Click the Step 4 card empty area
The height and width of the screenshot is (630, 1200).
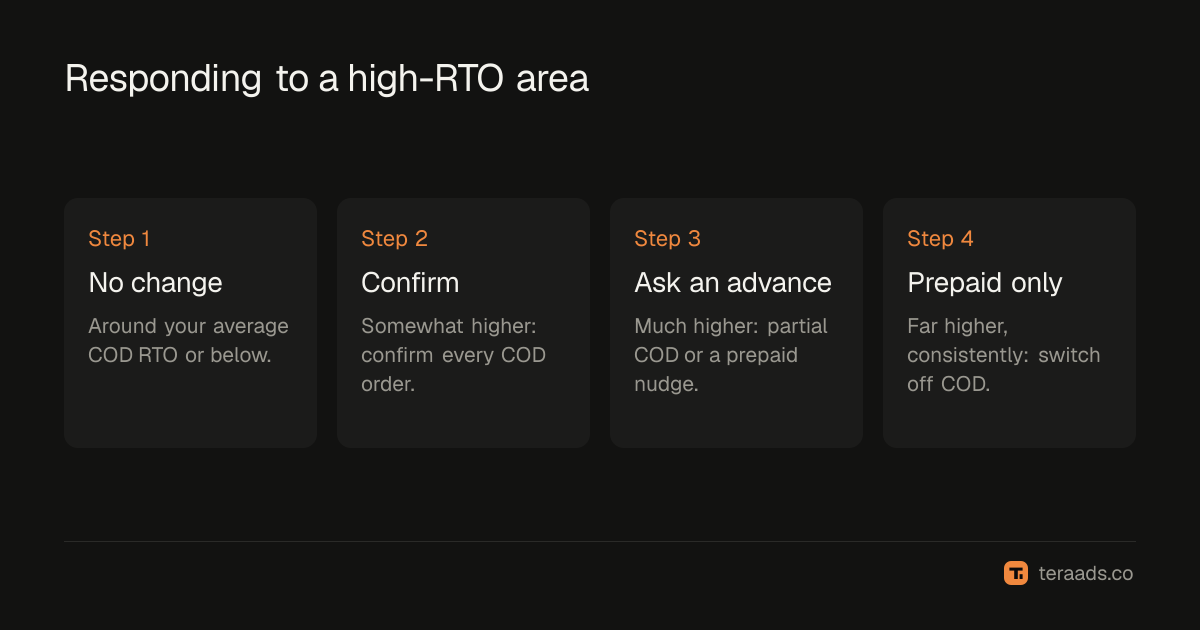coord(1009,422)
